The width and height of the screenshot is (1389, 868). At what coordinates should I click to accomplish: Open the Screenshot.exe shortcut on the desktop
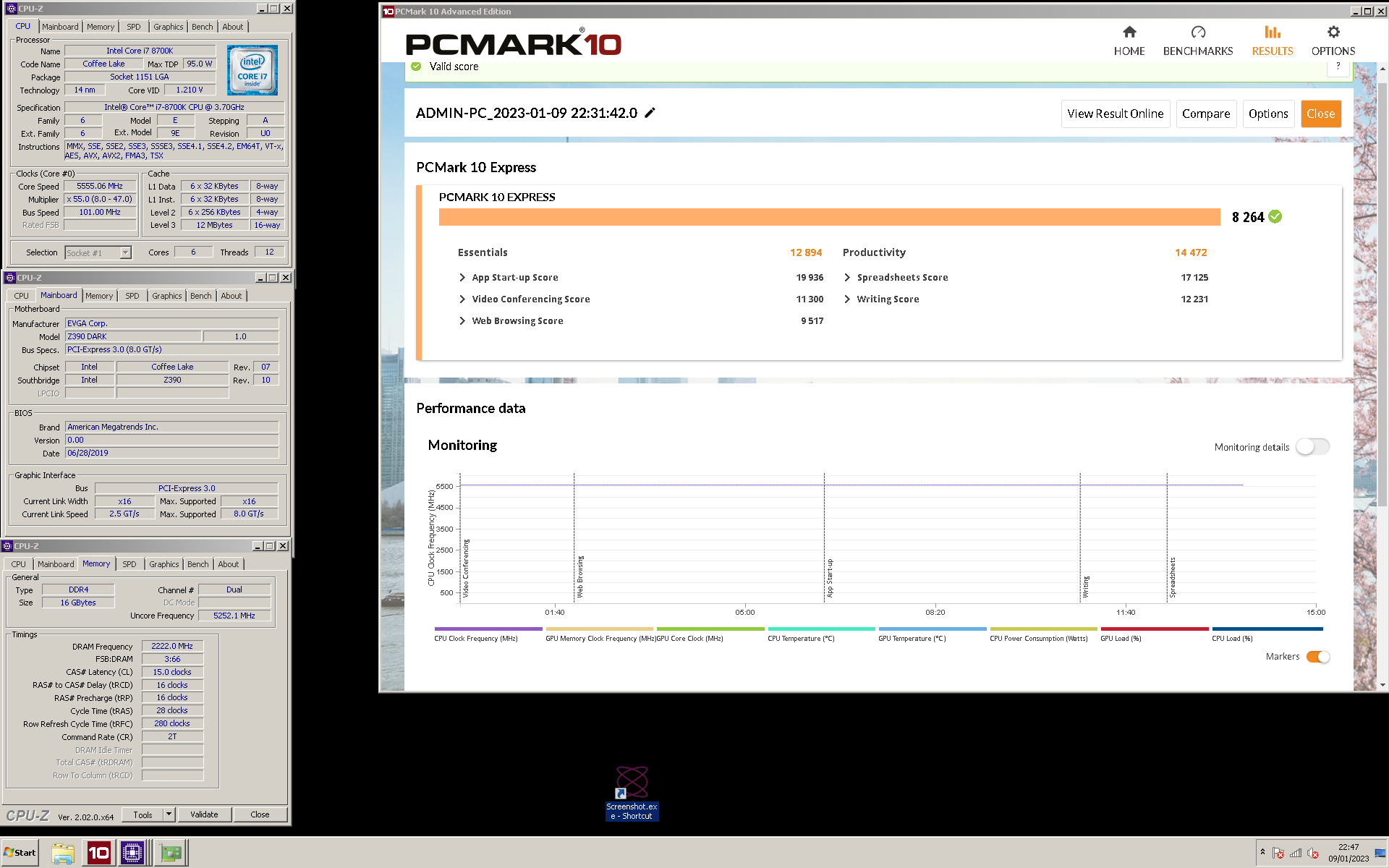632,793
